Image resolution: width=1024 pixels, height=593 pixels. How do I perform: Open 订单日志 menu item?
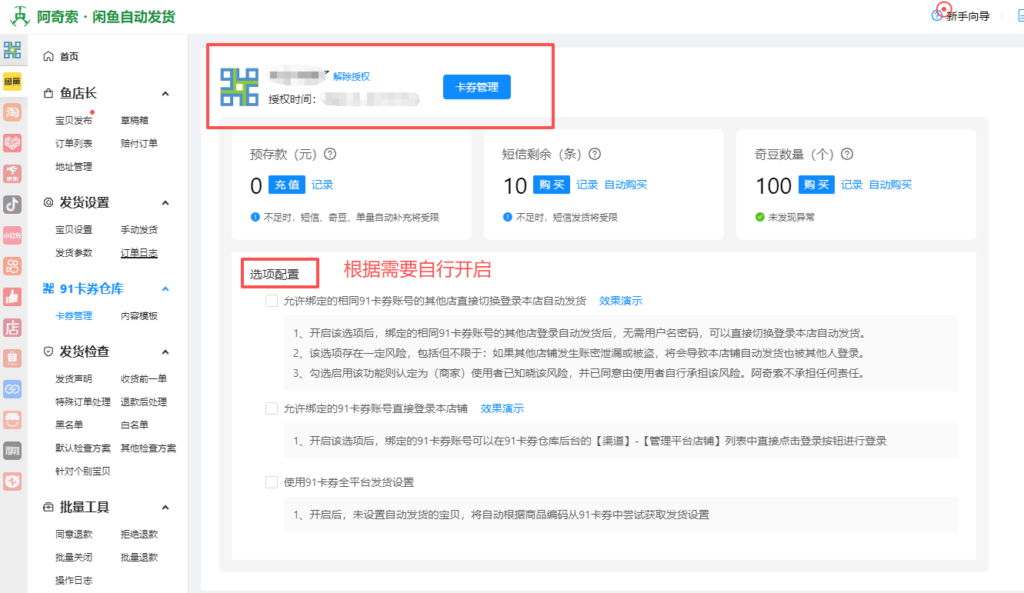click(139, 253)
